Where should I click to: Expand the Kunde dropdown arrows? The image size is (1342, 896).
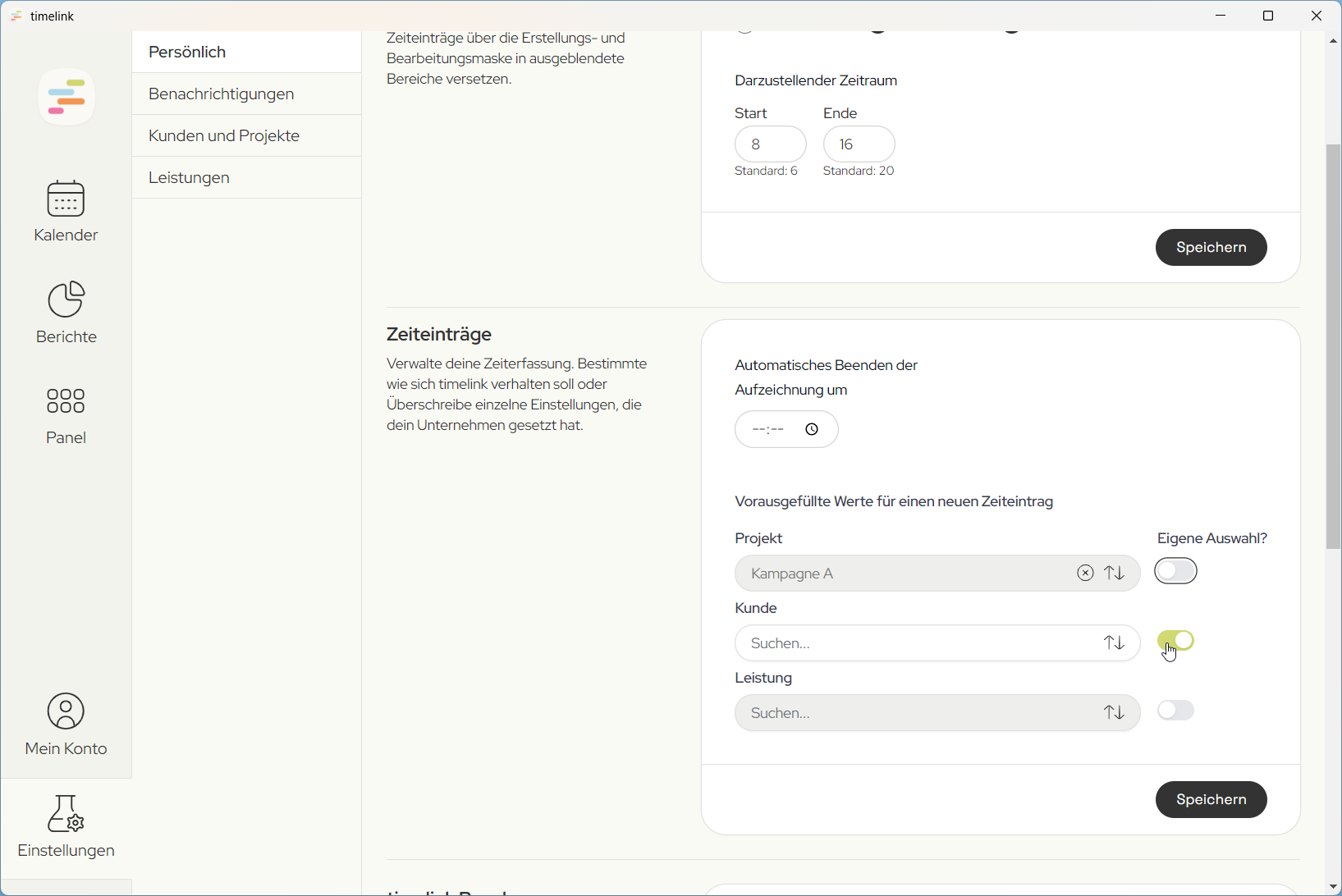[x=1115, y=643]
